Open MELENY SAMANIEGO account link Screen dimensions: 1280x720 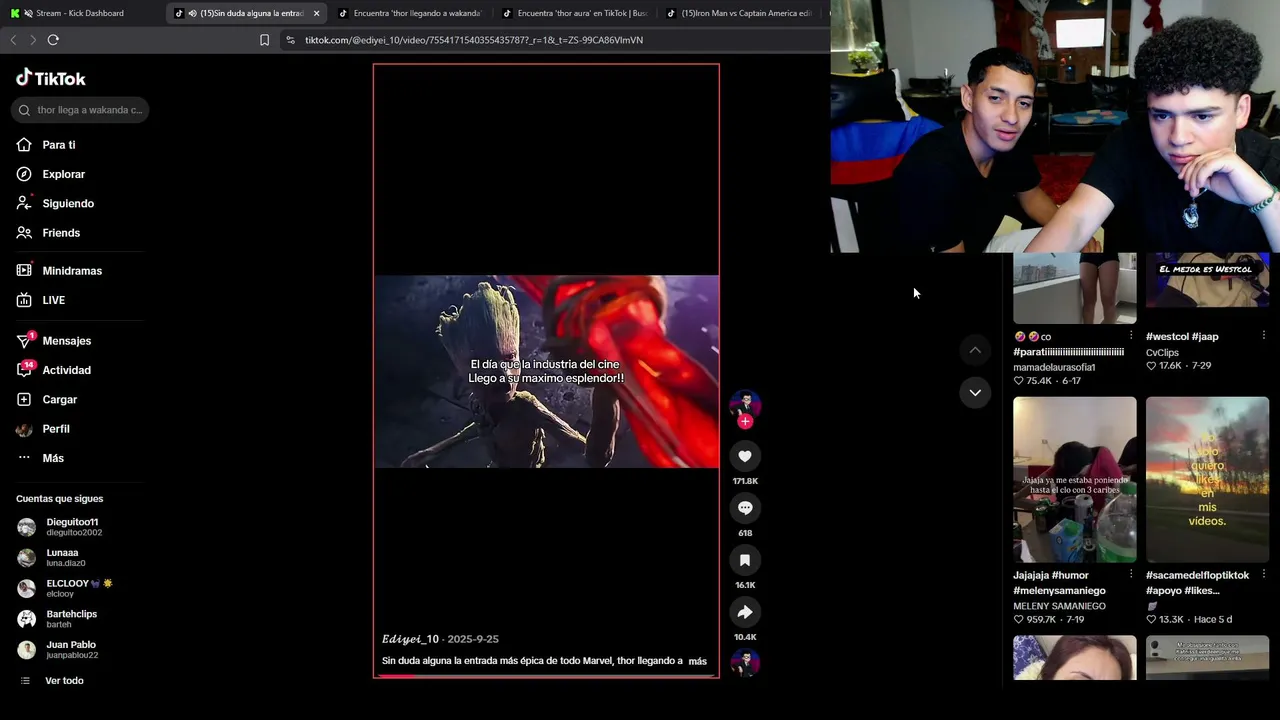coord(1059,606)
